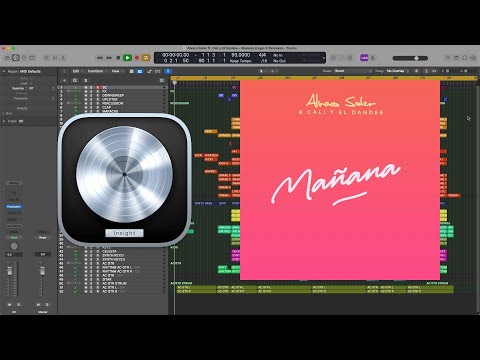This screenshot has width=480, height=360.
Task: Toggle the yellow Cycle mode button
Action: point(146,58)
